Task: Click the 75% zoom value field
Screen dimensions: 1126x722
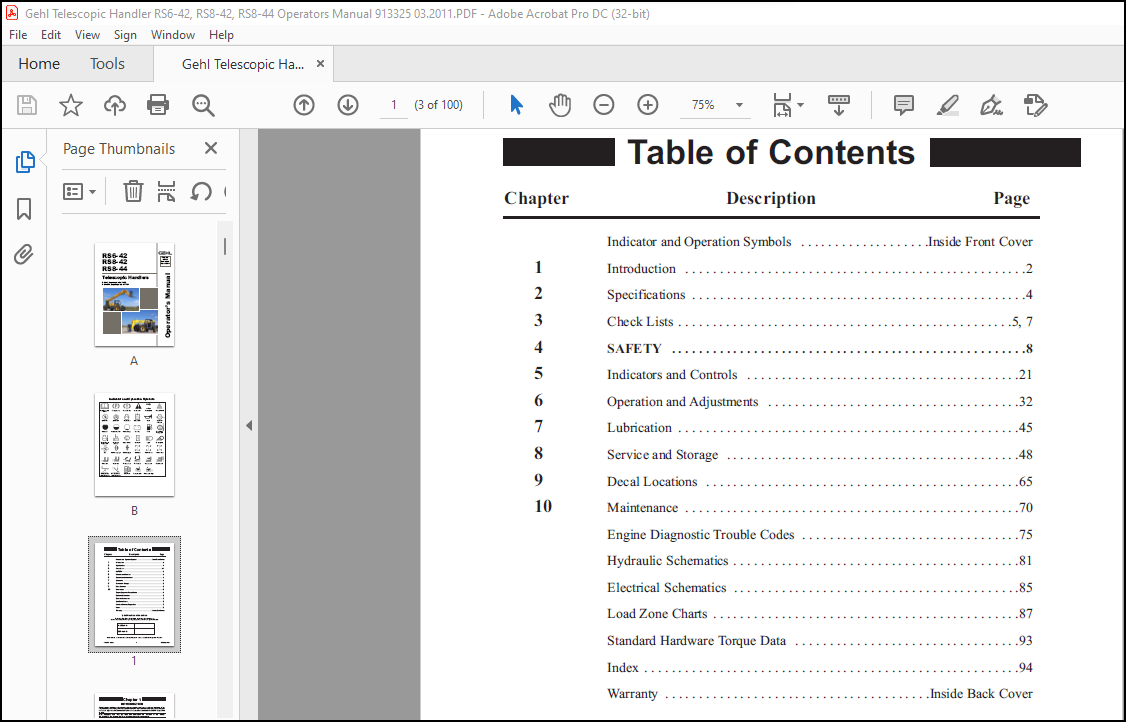Action: pos(703,105)
